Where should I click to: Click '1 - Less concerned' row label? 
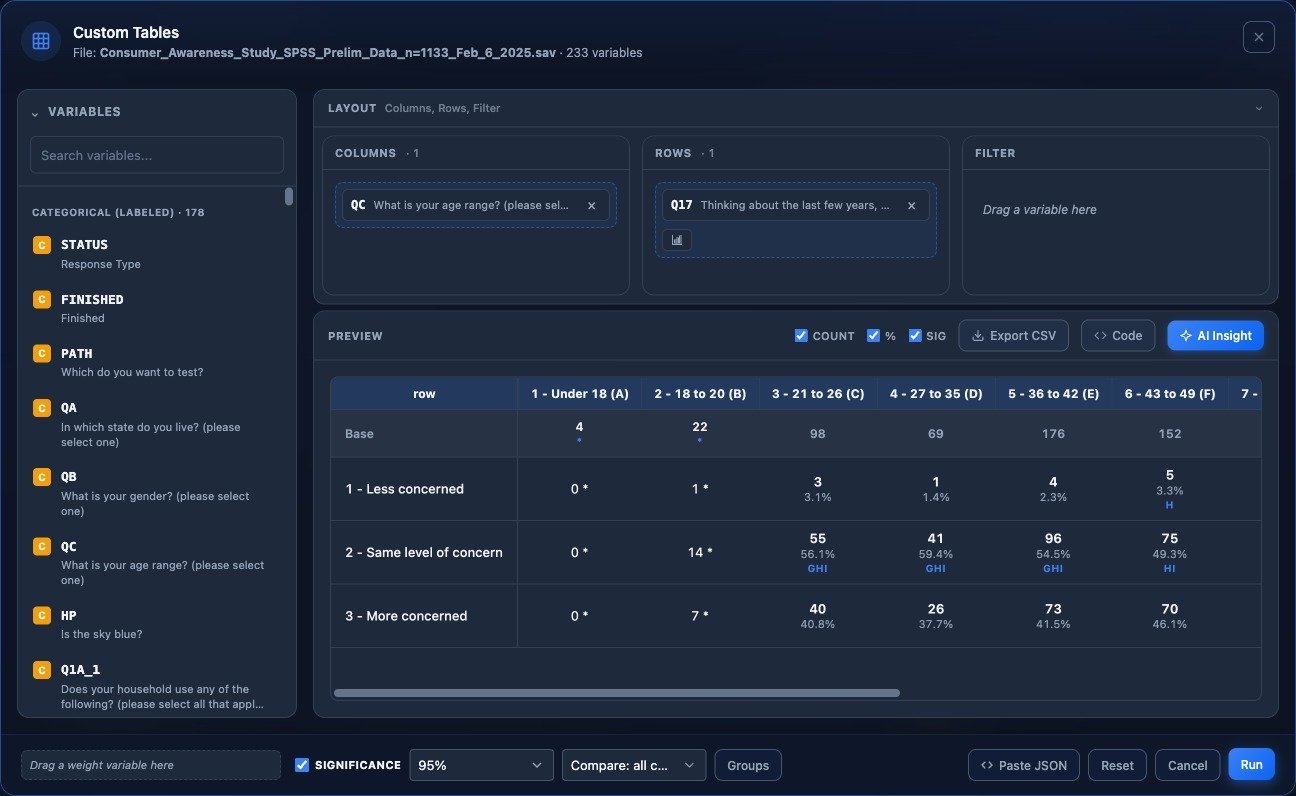point(404,489)
